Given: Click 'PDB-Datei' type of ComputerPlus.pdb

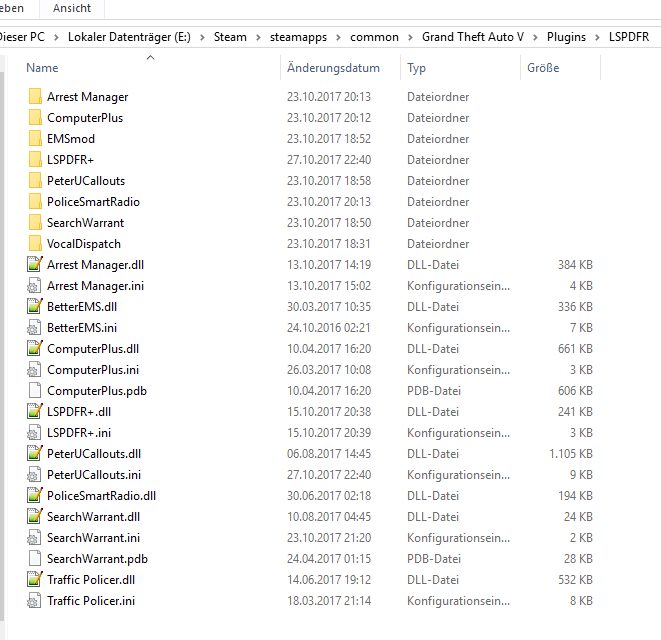Looking at the screenshot, I should tap(434, 390).
